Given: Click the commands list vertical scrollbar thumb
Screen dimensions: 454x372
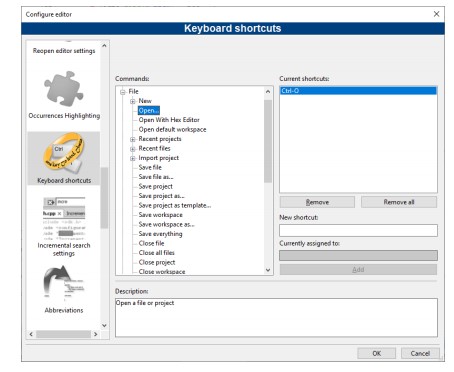Looking at the screenshot, I should (x=268, y=141).
